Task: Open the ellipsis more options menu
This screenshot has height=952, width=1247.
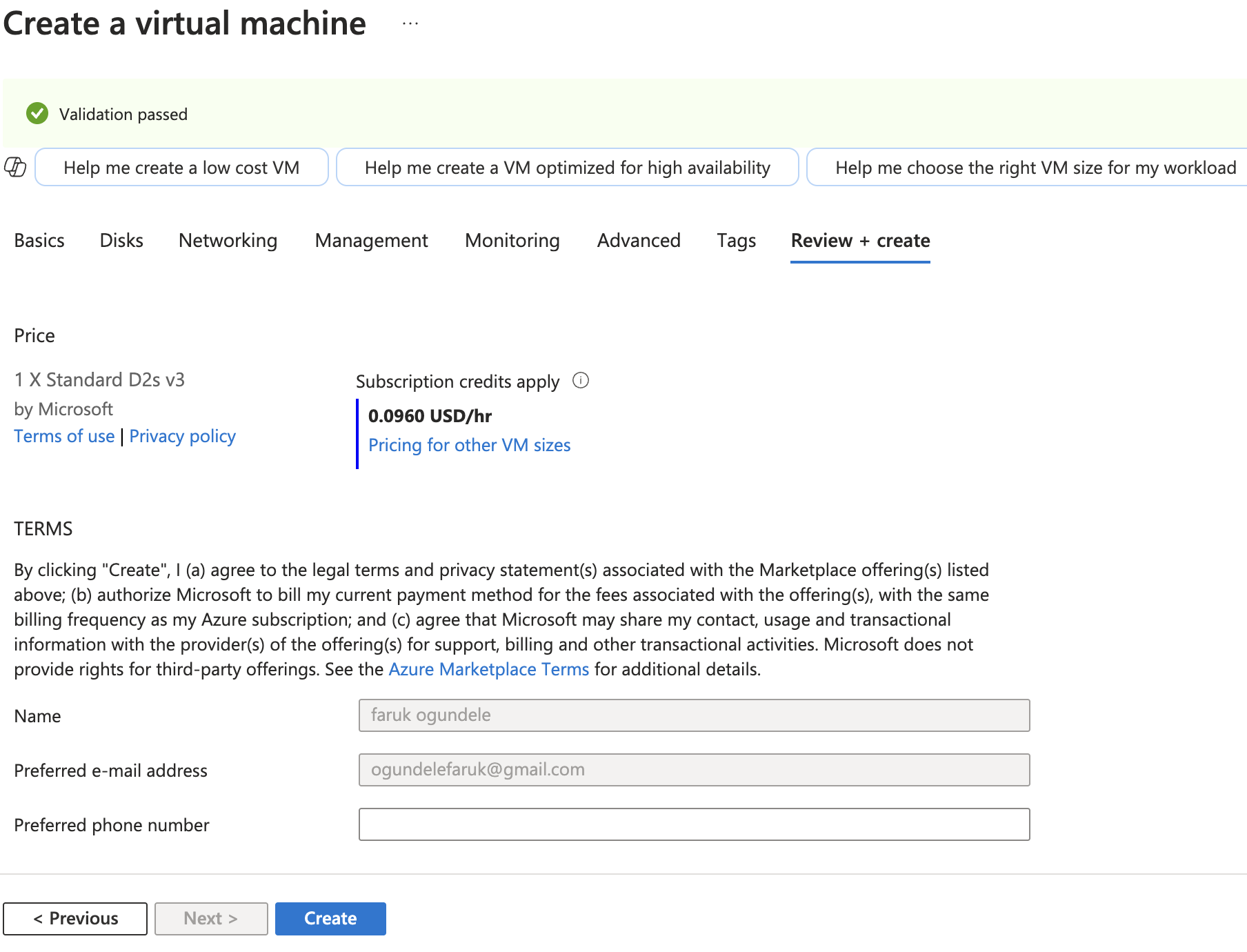Action: [410, 23]
